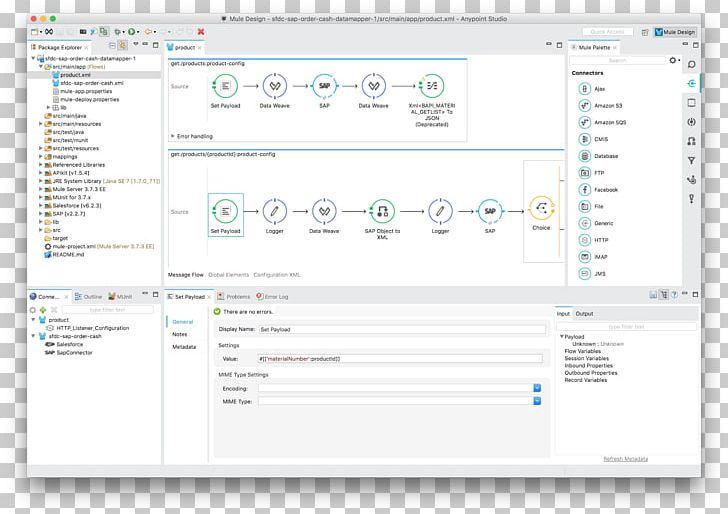Select Inbound Properties in Input metadata
This screenshot has width=728, height=514.
pyautogui.click(x=588, y=366)
